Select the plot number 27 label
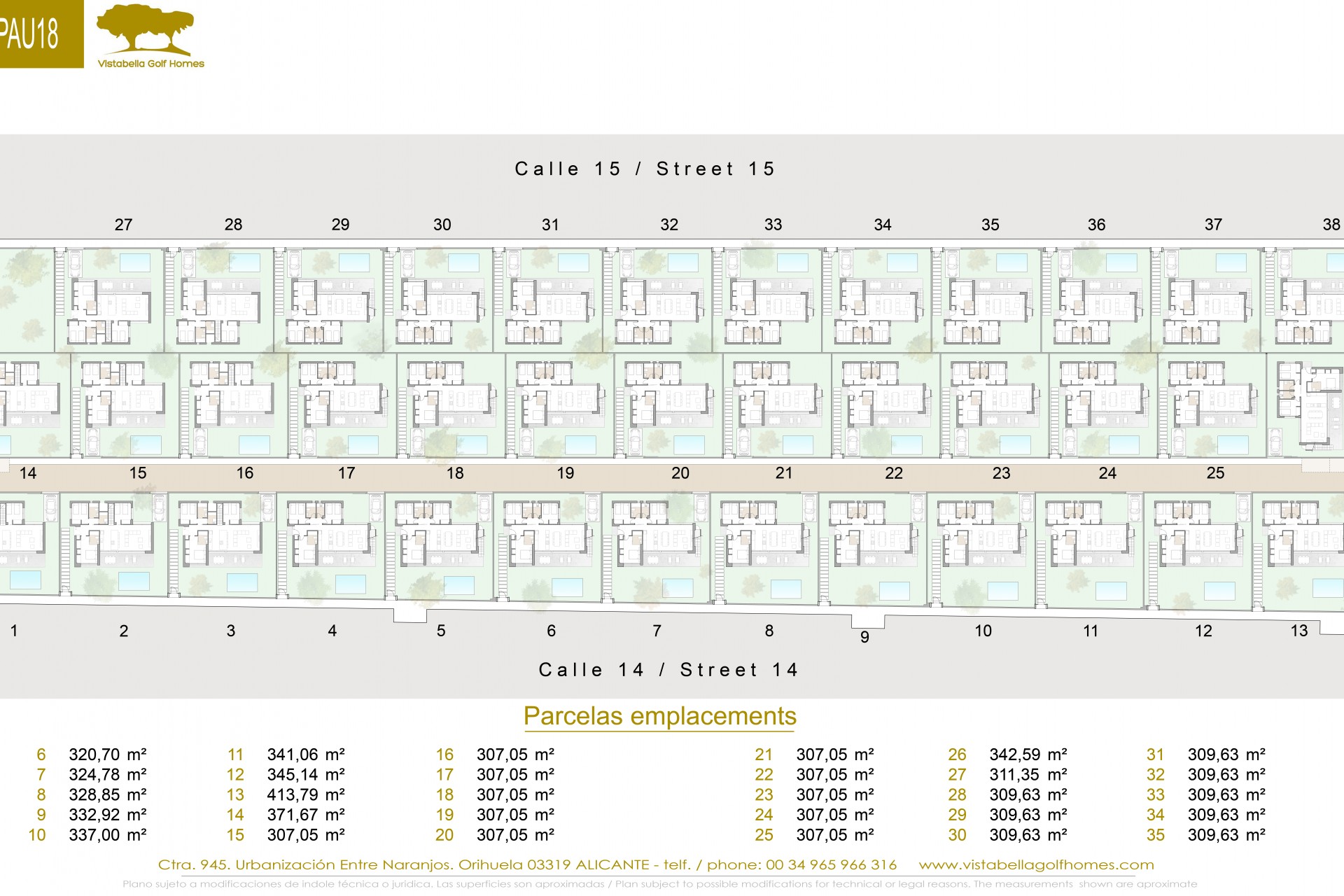The height and width of the screenshot is (896, 1344). click(123, 225)
